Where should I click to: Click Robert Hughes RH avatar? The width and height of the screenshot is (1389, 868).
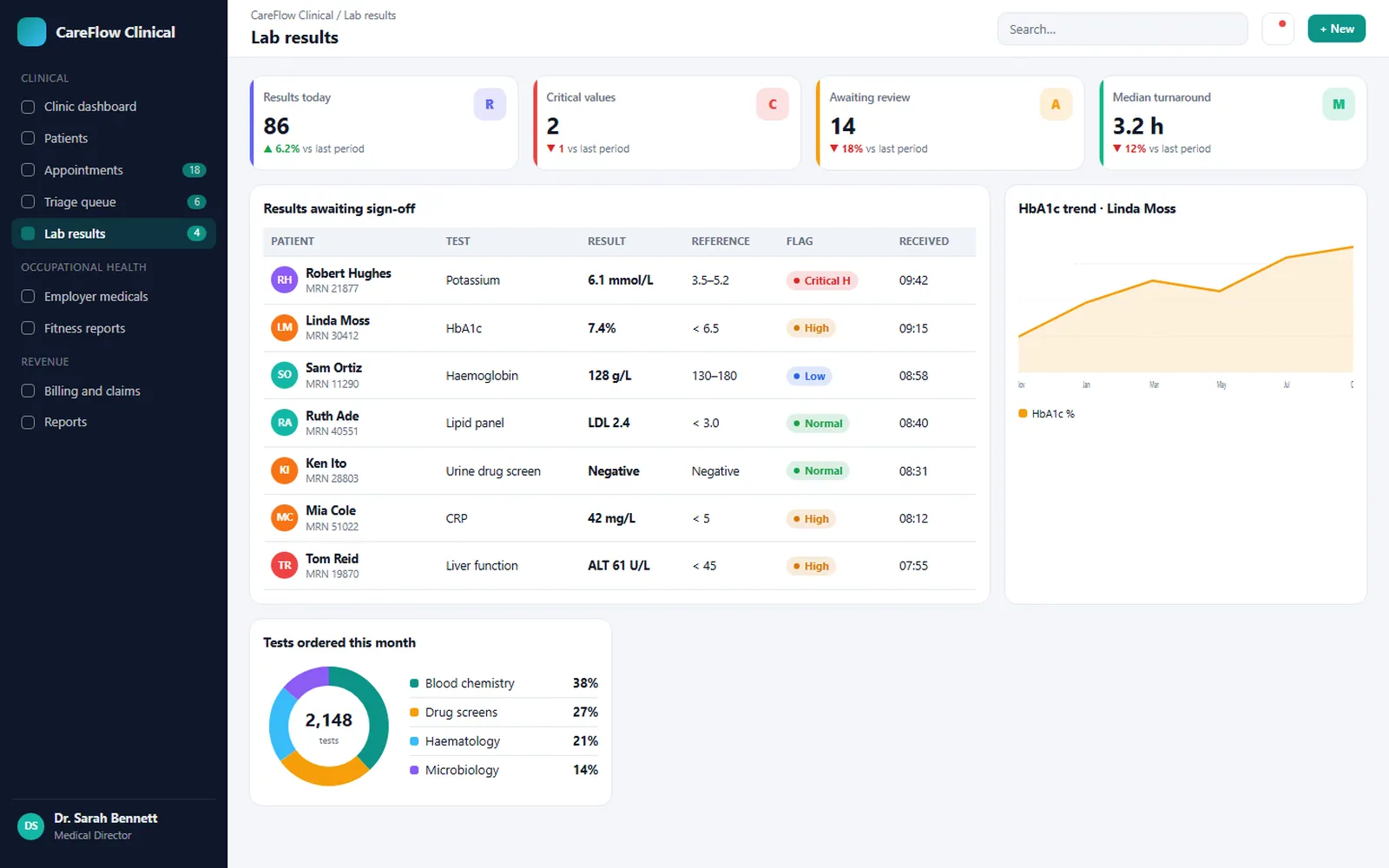[285, 280]
